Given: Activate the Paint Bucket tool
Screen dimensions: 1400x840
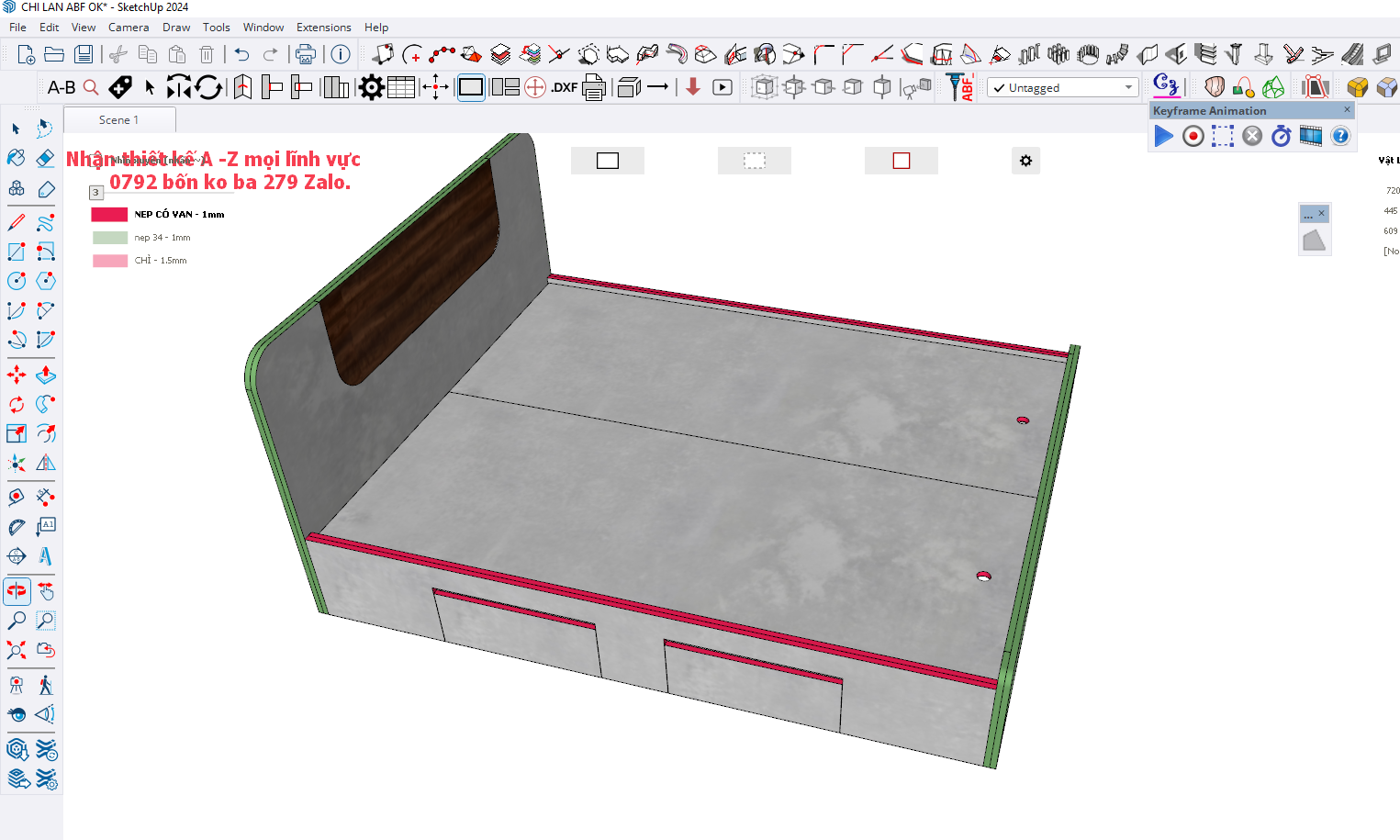Looking at the screenshot, I should tap(17, 158).
